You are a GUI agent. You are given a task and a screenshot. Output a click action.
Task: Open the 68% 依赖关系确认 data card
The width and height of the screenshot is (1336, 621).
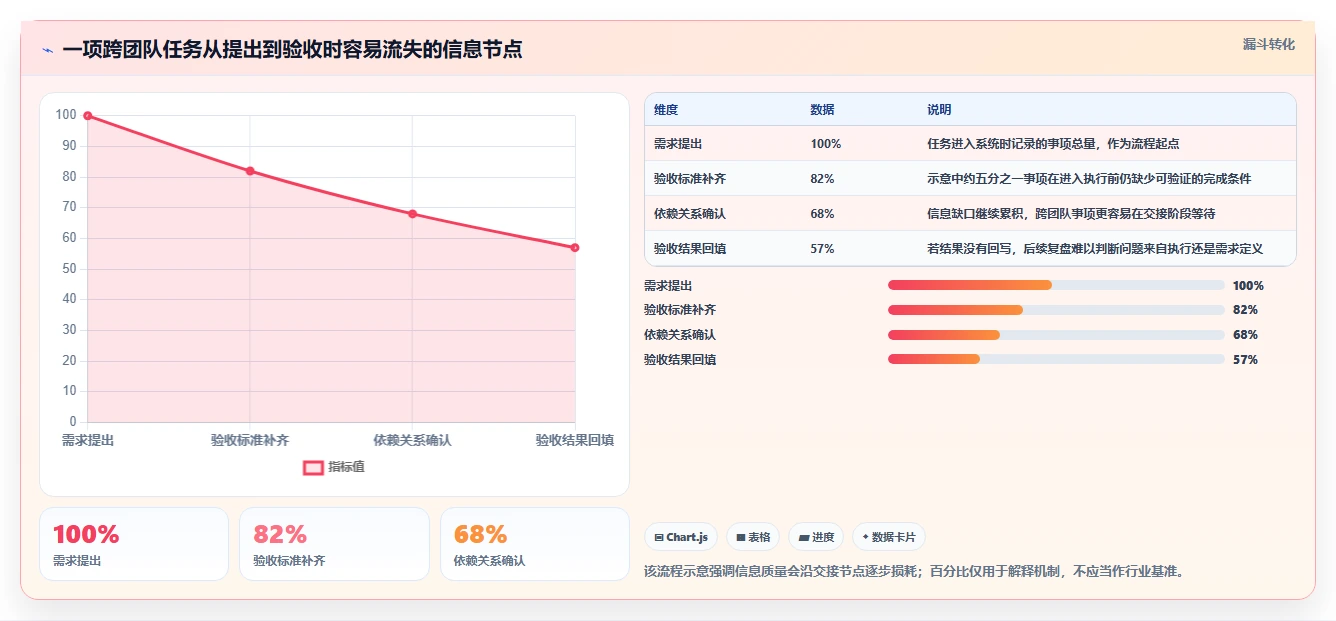point(535,544)
